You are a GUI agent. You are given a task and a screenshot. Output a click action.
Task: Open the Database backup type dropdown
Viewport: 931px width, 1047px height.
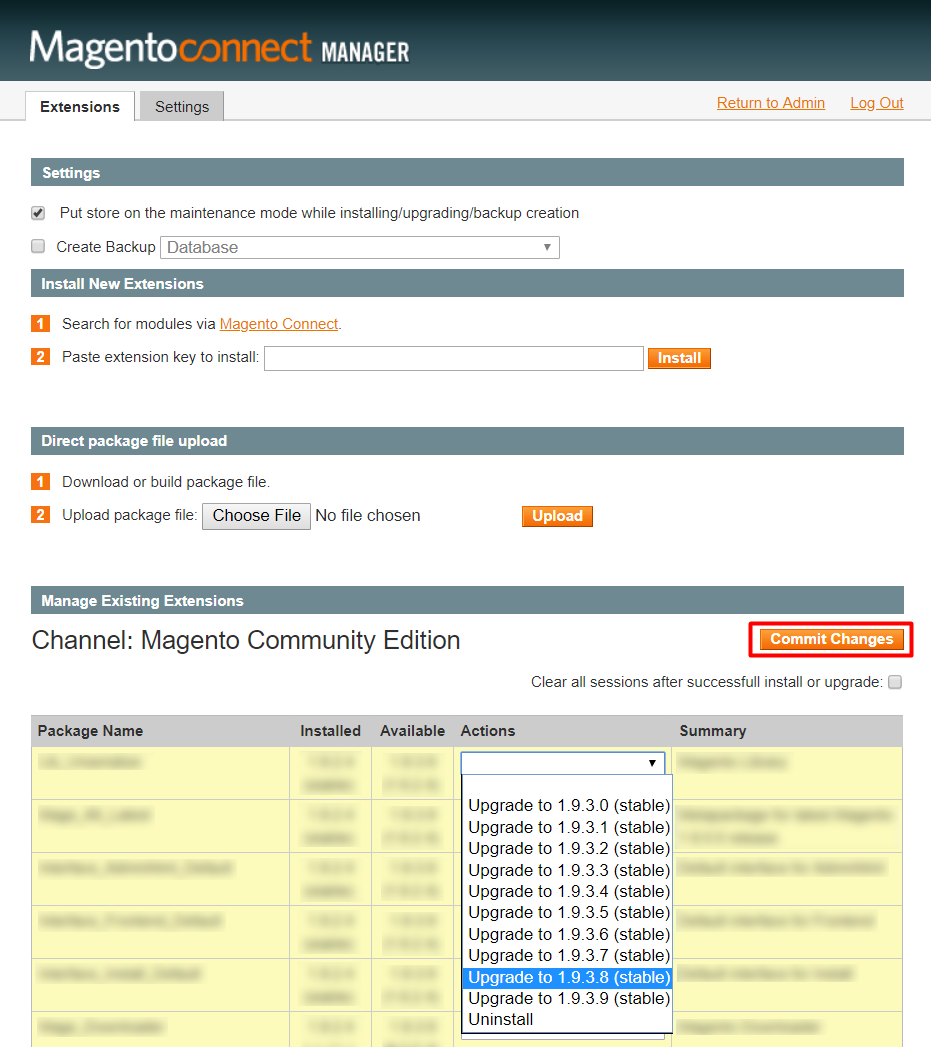coord(359,247)
